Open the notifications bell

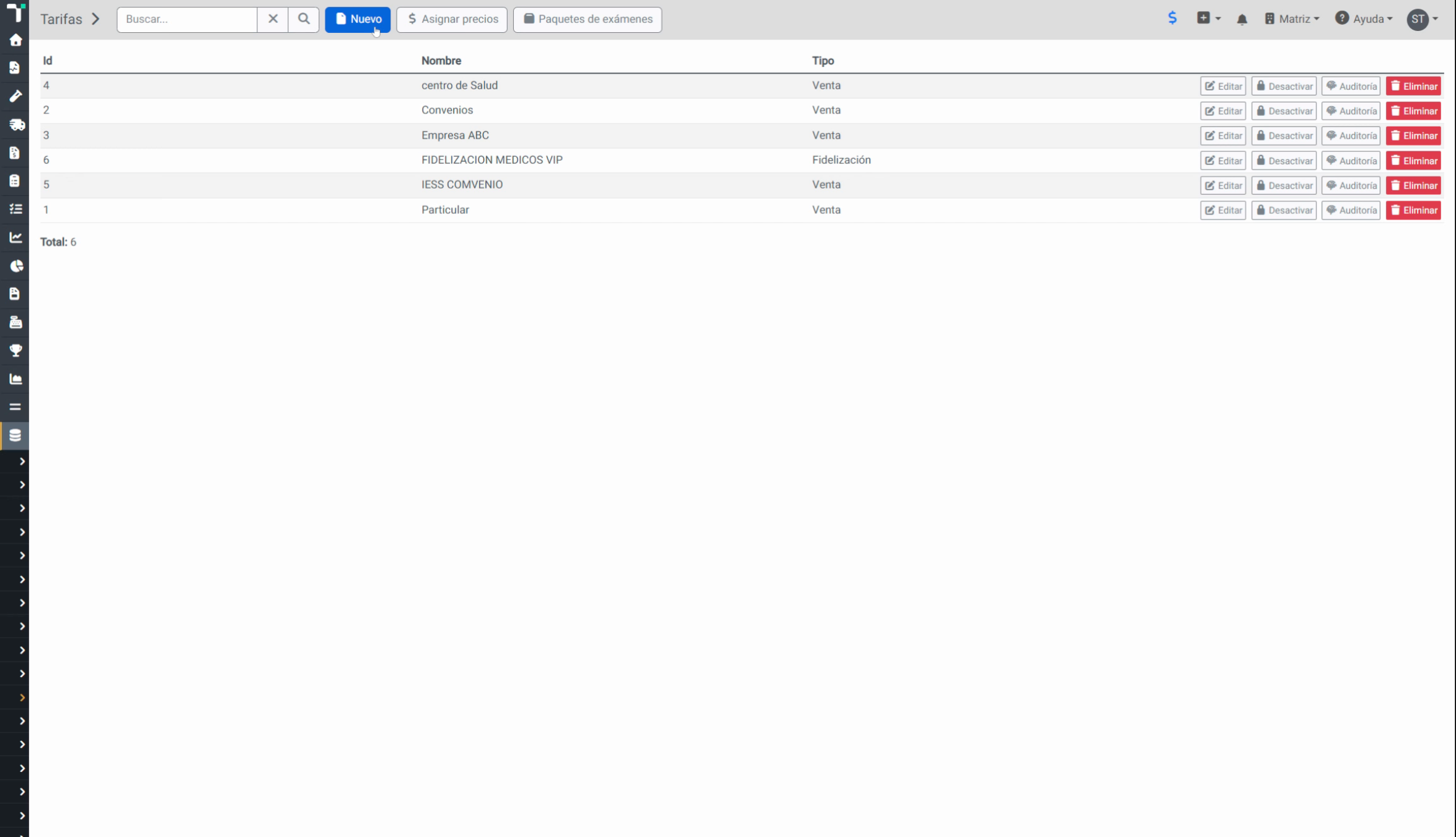tap(1242, 19)
